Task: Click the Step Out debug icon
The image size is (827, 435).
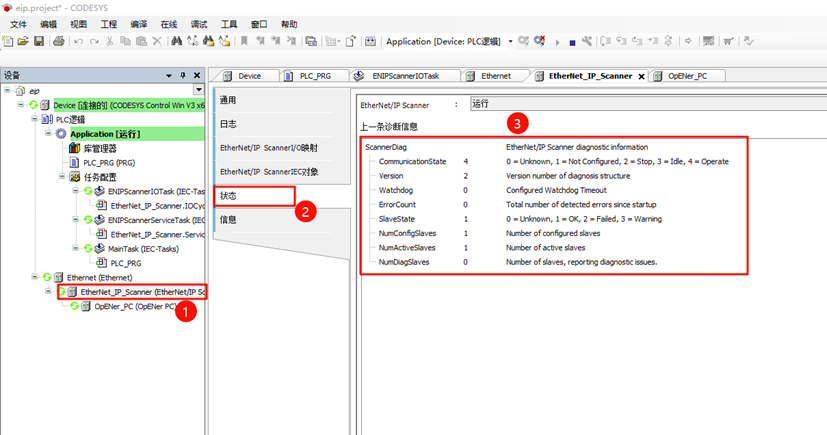Action: pos(637,41)
